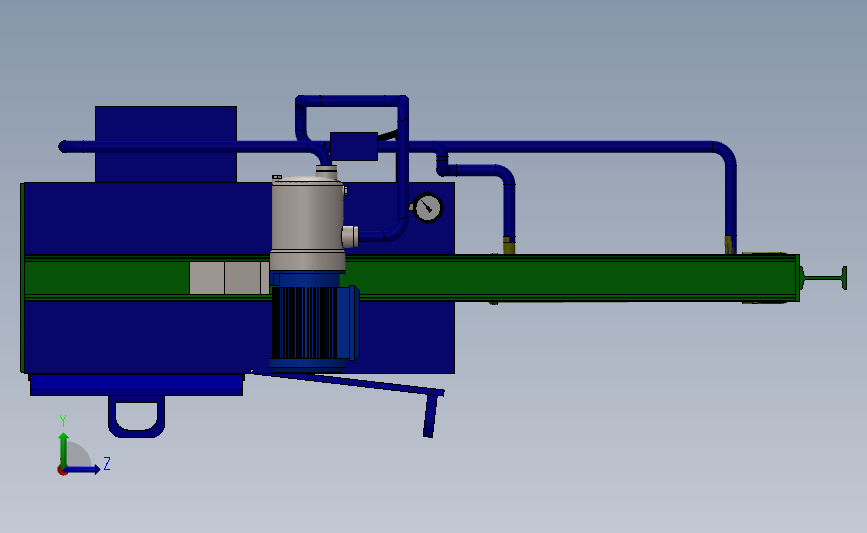Select the long green horizontal beam

pyautogui.click(x=411, y=278)
